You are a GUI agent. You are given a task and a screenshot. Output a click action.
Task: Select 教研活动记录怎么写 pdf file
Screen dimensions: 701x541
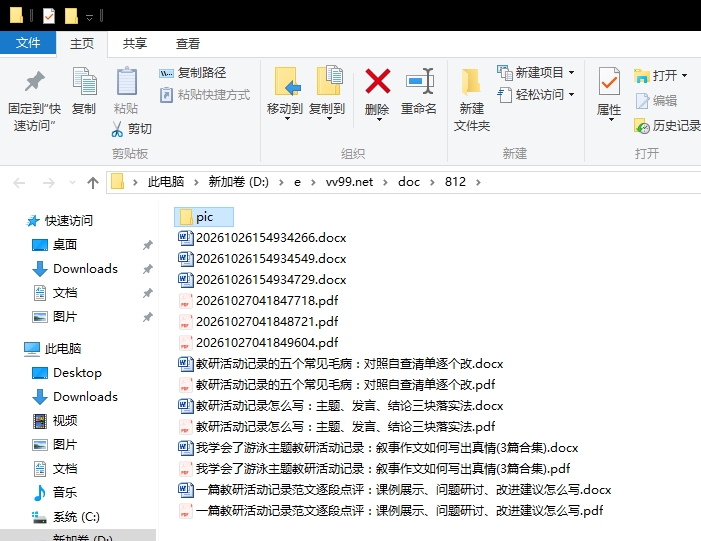[x=337, y=427]
